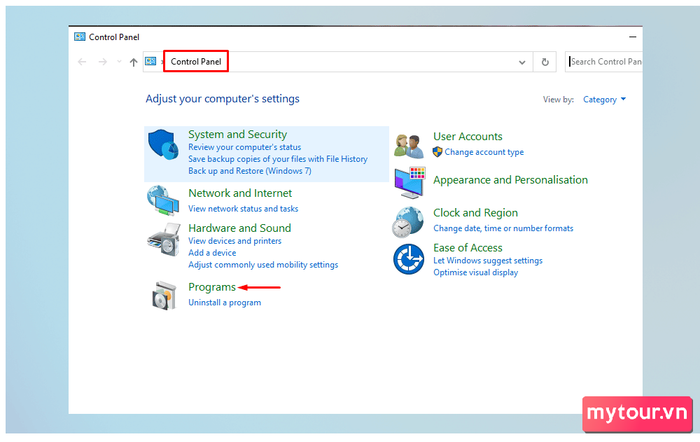Click the shield icon beside Change account type

pos(438,152)
